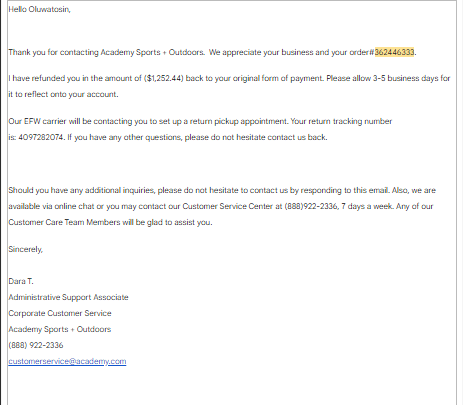
Task: Click the sender name "Dara T."
Action: [x=21, y=281]
